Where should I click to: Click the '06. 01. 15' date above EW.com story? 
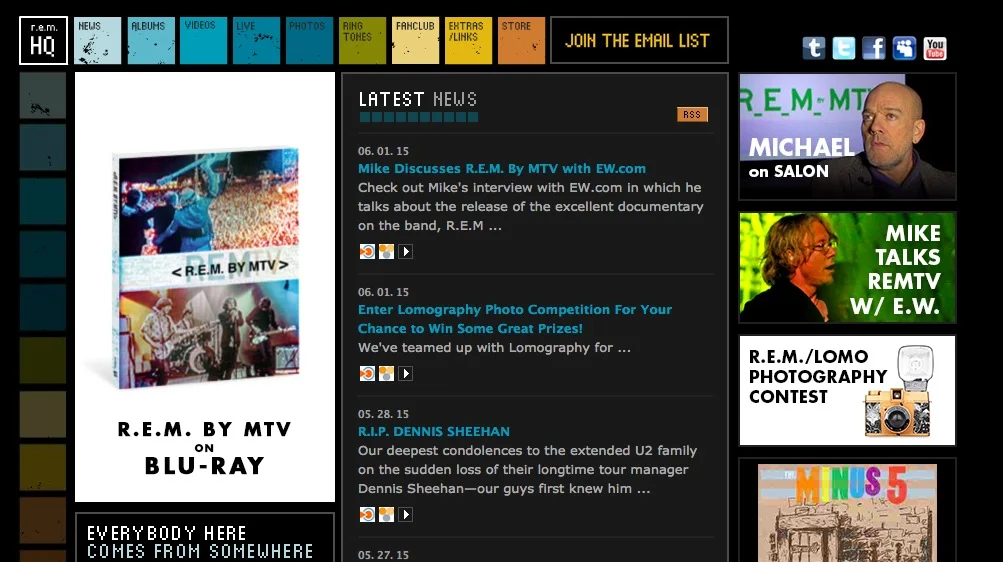click(383, 151)
